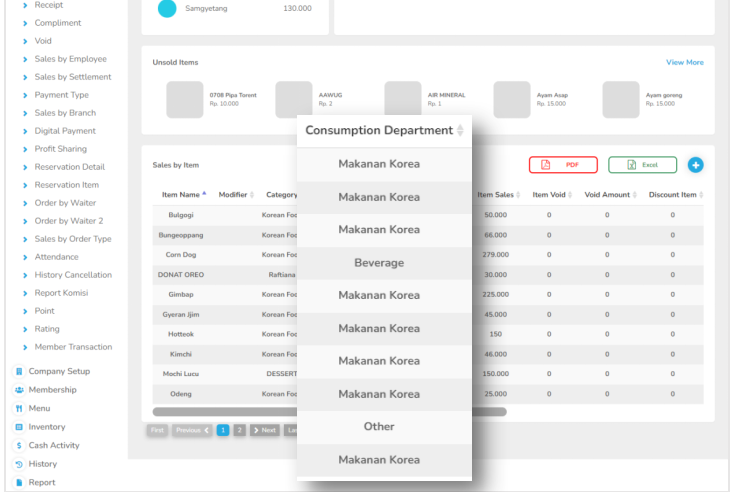733x492 pixels.
Task: Open View More unsold items
Action: (684, 62)
